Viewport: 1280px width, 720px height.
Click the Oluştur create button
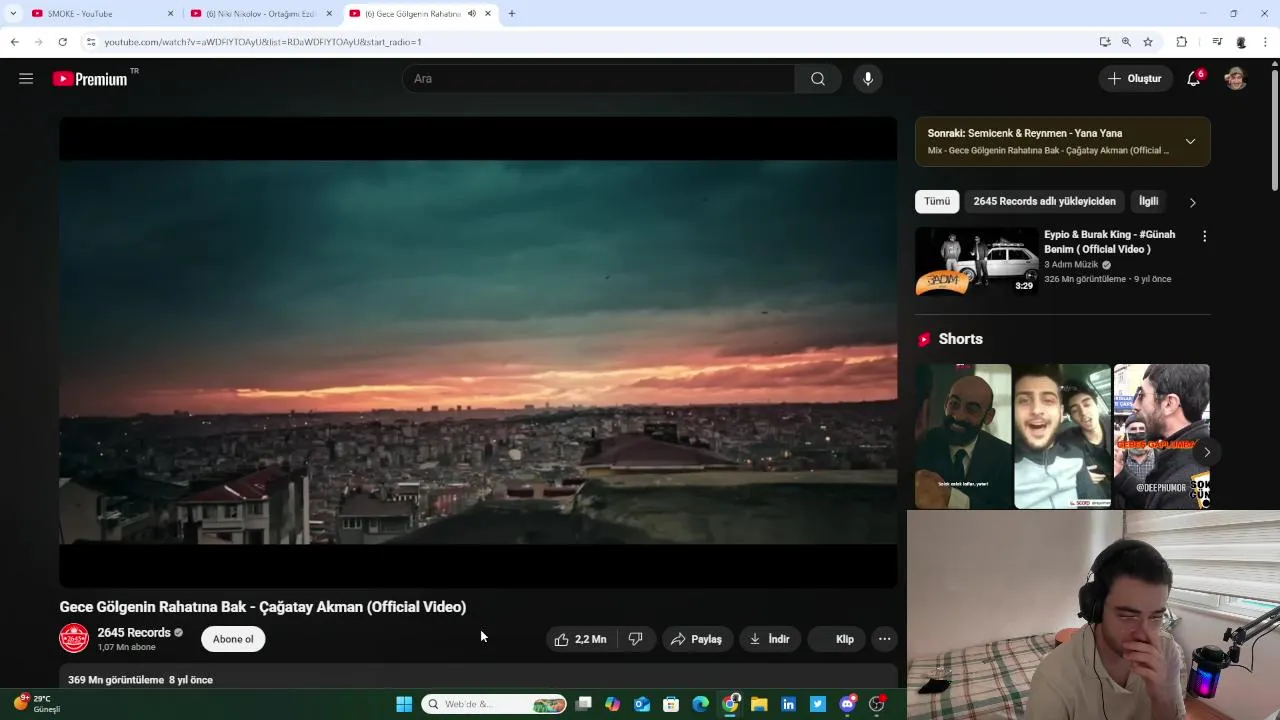[x=1135, y=79]
